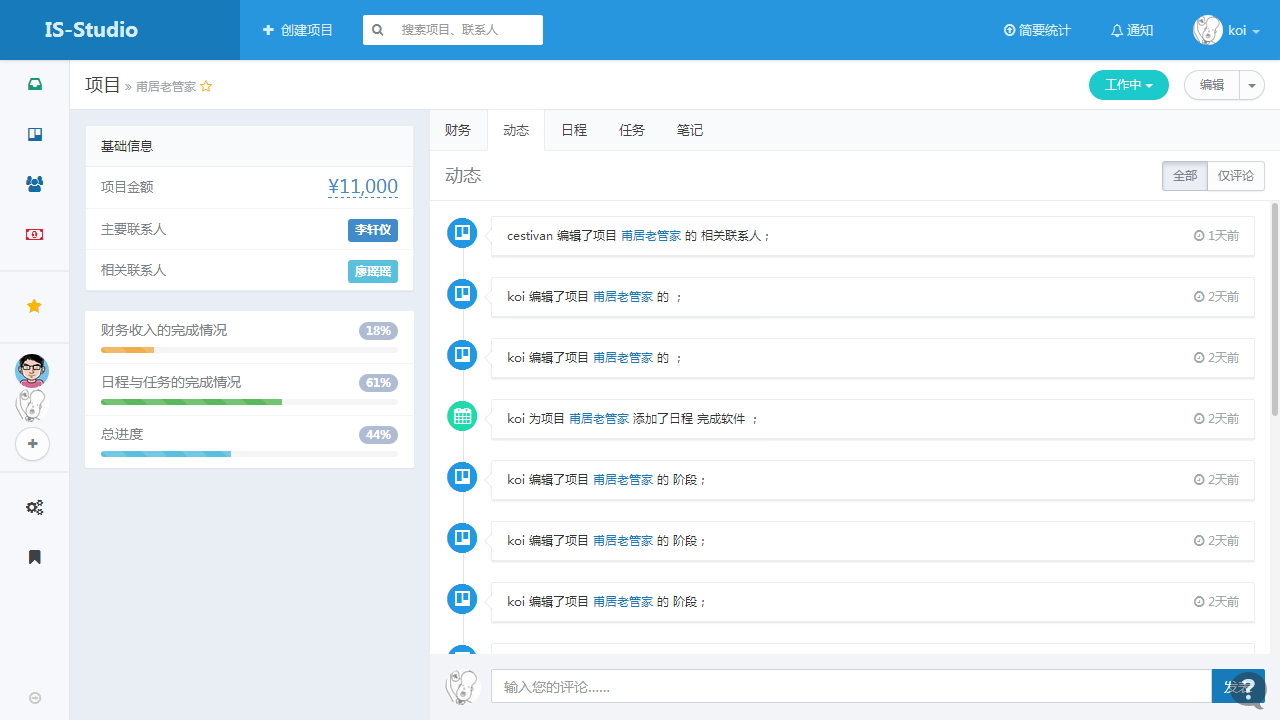1280x720 pixels.
Task: Show all activity with 全部 filter
Action: tap(1184, 176)
